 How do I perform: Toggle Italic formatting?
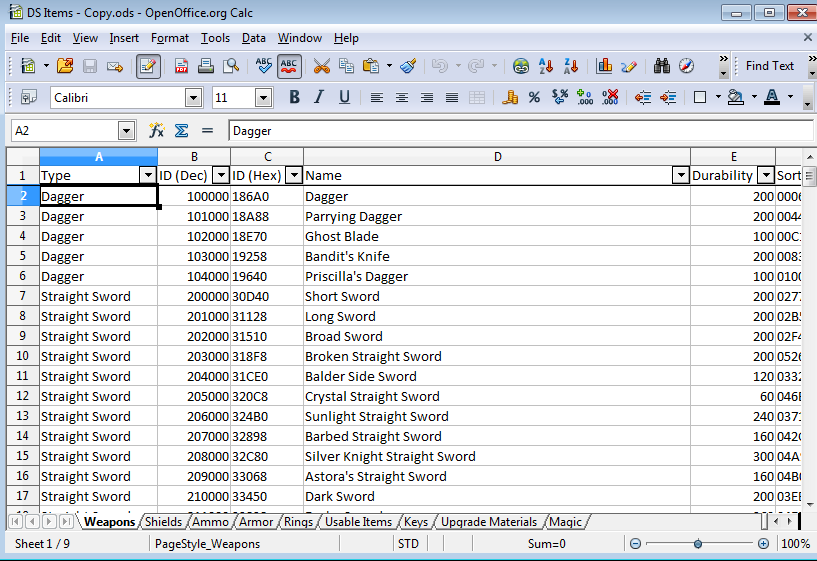point(319,97)
